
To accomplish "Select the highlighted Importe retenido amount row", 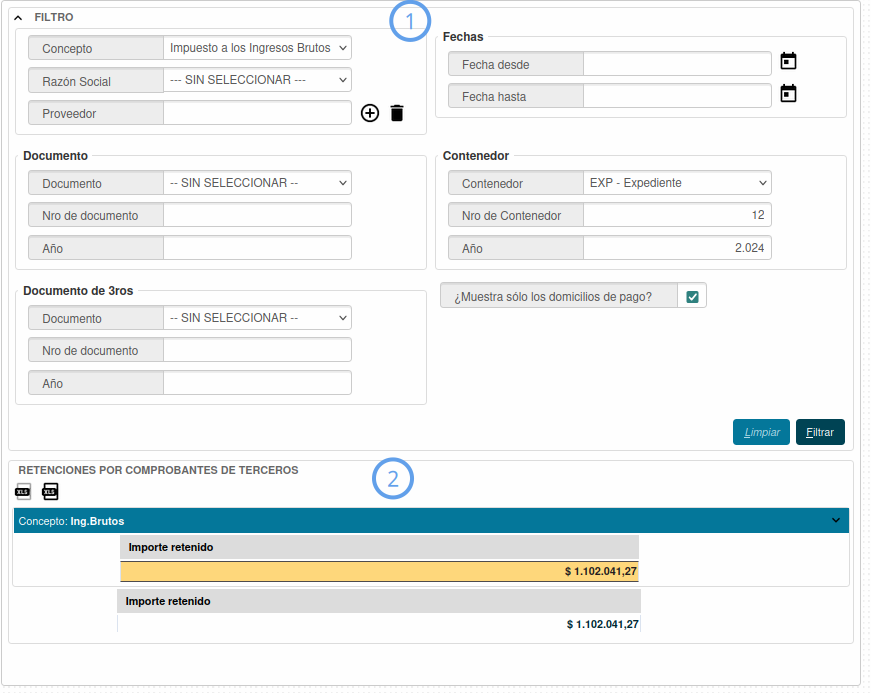I will 379,571.
